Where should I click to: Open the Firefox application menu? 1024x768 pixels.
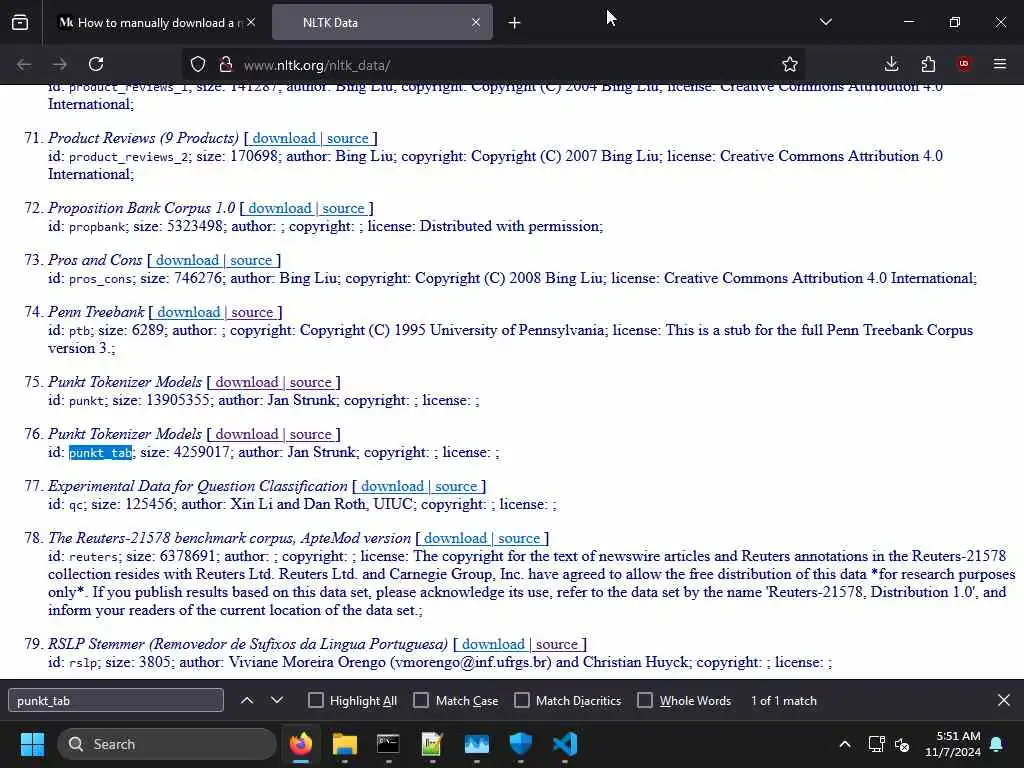(x=1000, y=64)
